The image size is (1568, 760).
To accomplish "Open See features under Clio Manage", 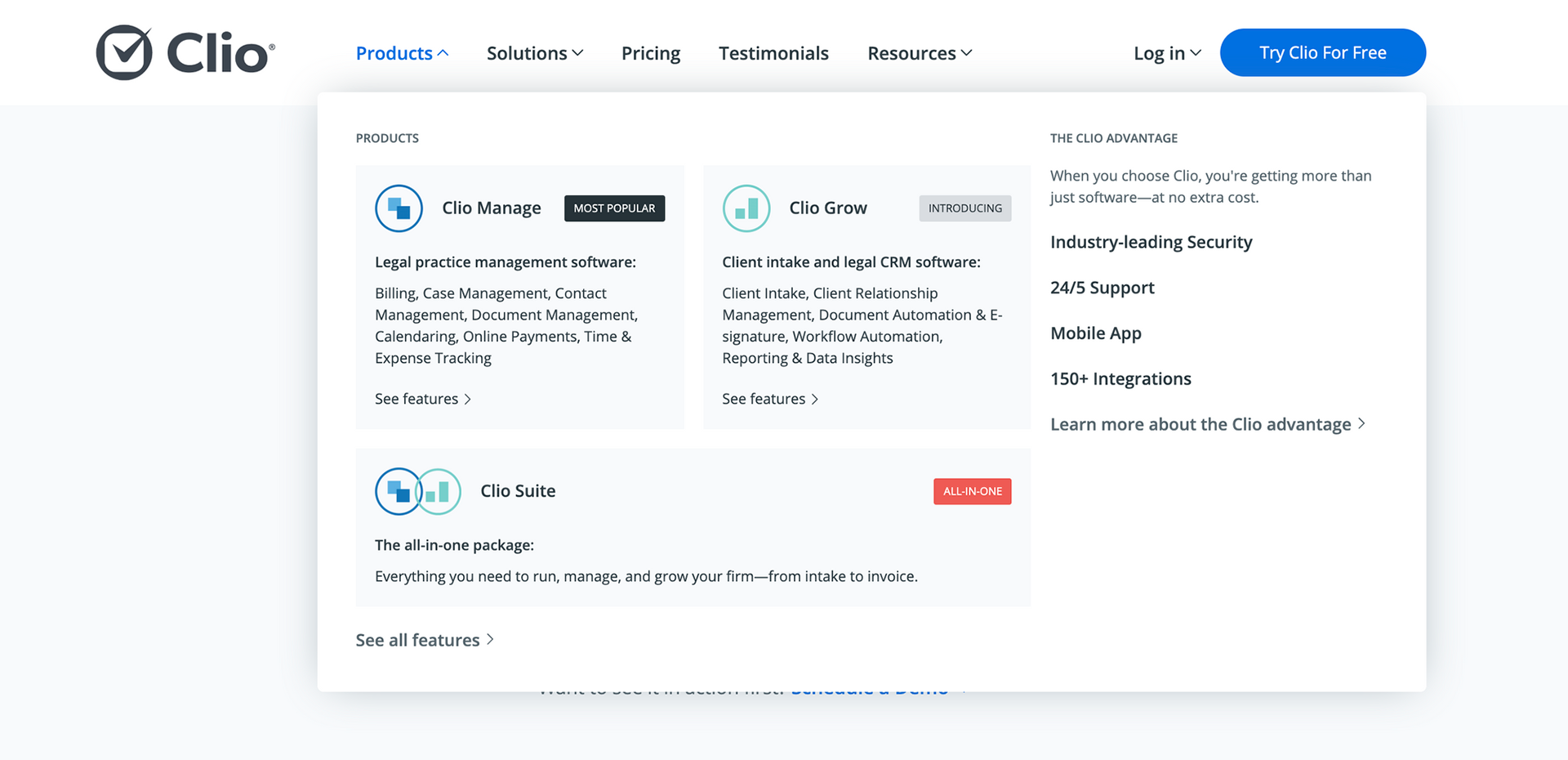I will (423, 399).
